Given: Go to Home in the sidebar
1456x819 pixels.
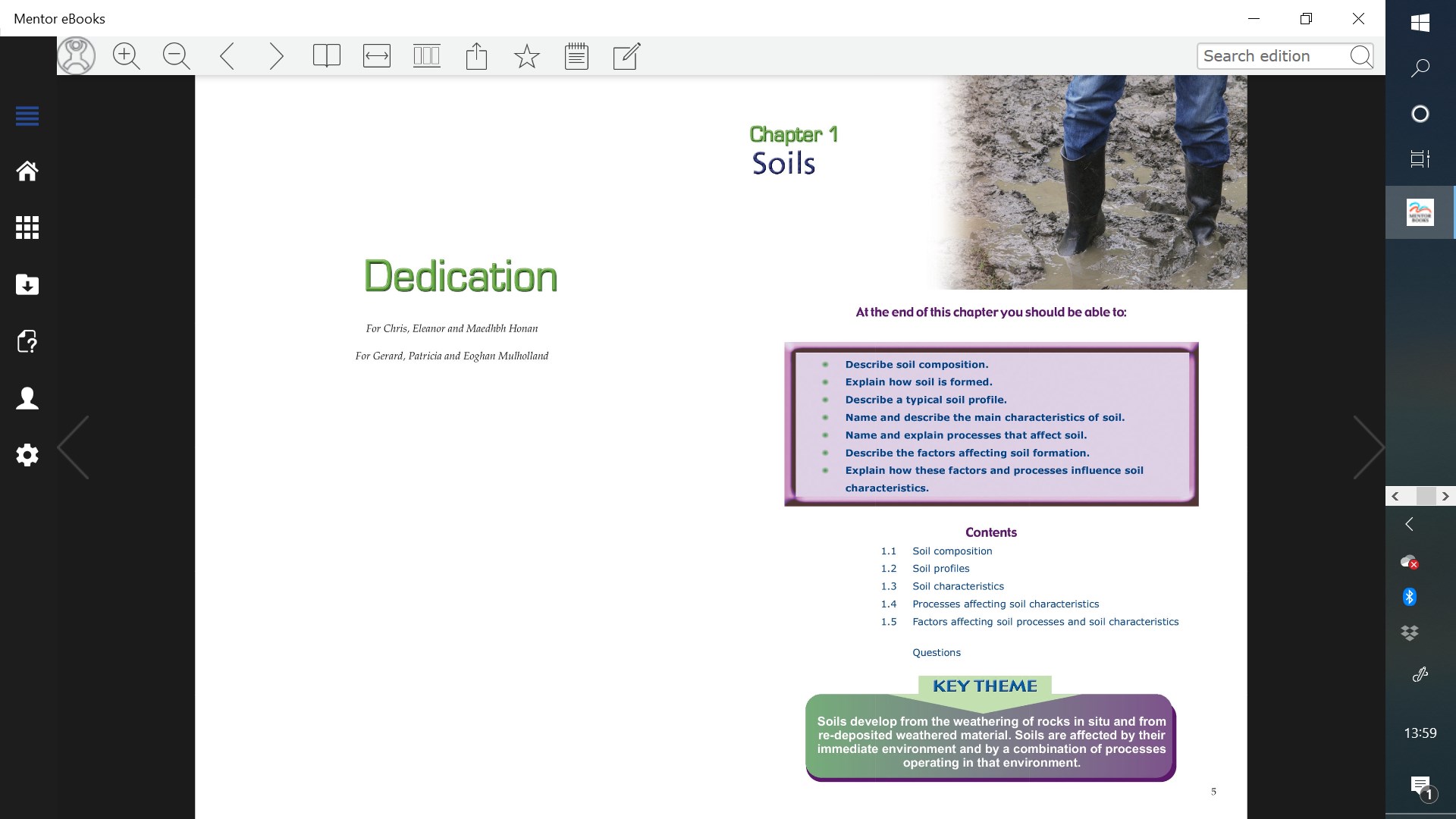Looking at the screenshot, I should (x=27, y=171).
